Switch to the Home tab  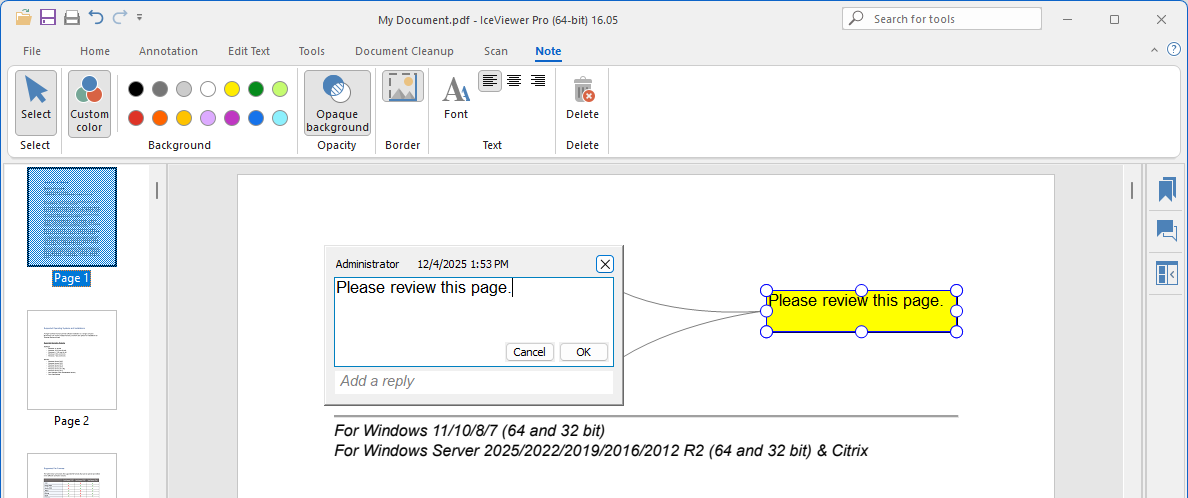pos(95,52)
